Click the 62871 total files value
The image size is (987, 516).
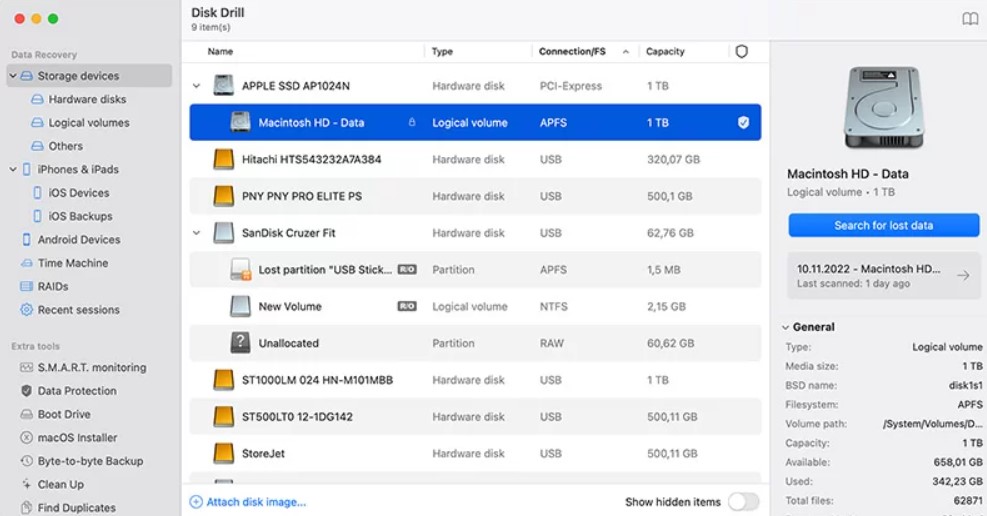pyautogui.click(x=968, y=501)
